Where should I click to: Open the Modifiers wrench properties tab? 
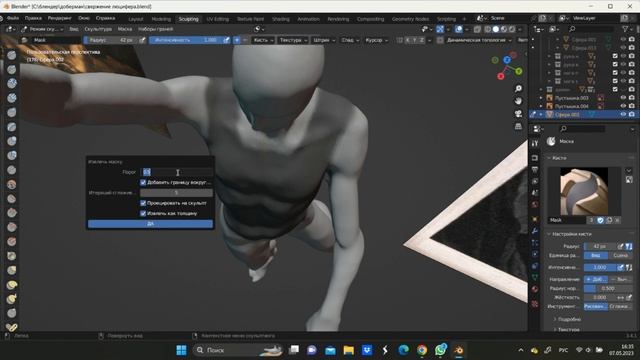coord(535,231)
